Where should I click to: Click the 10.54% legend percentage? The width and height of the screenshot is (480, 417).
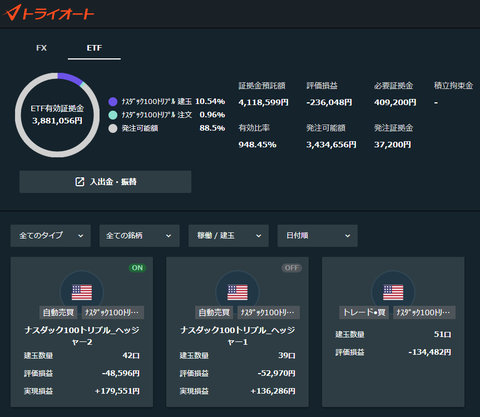point(210,101)
